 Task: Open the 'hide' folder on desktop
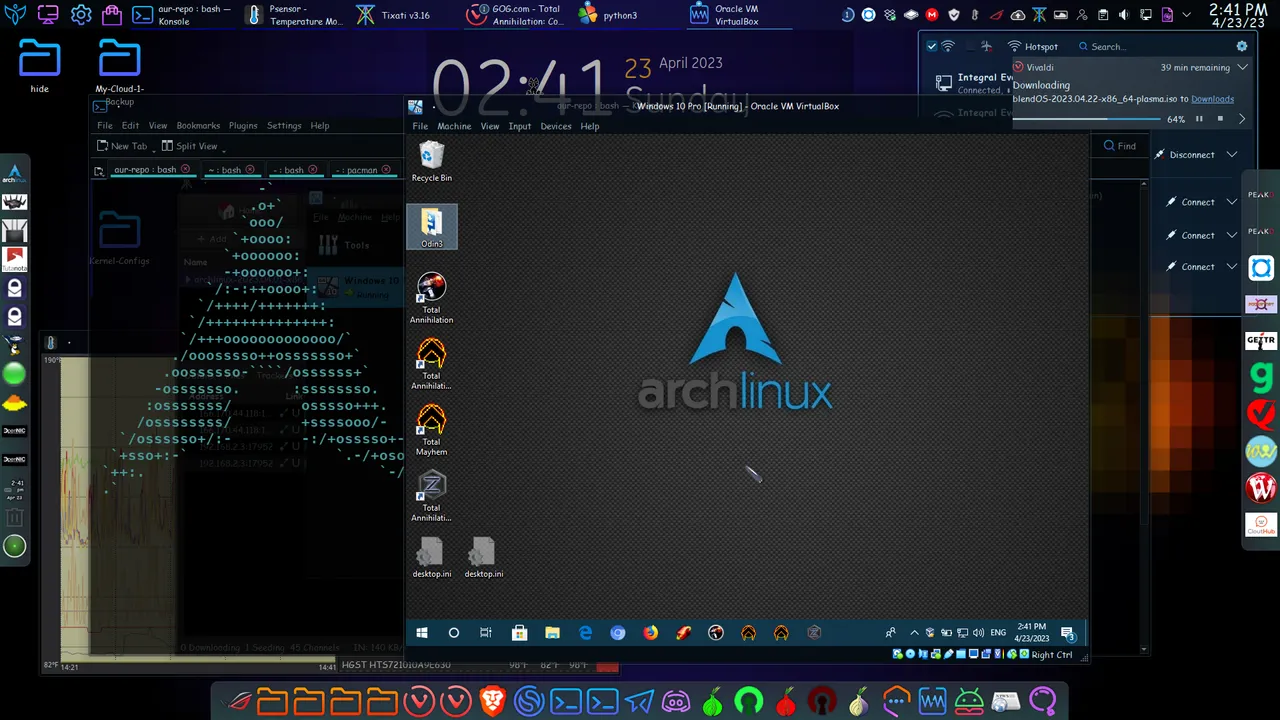pos(39,67)
